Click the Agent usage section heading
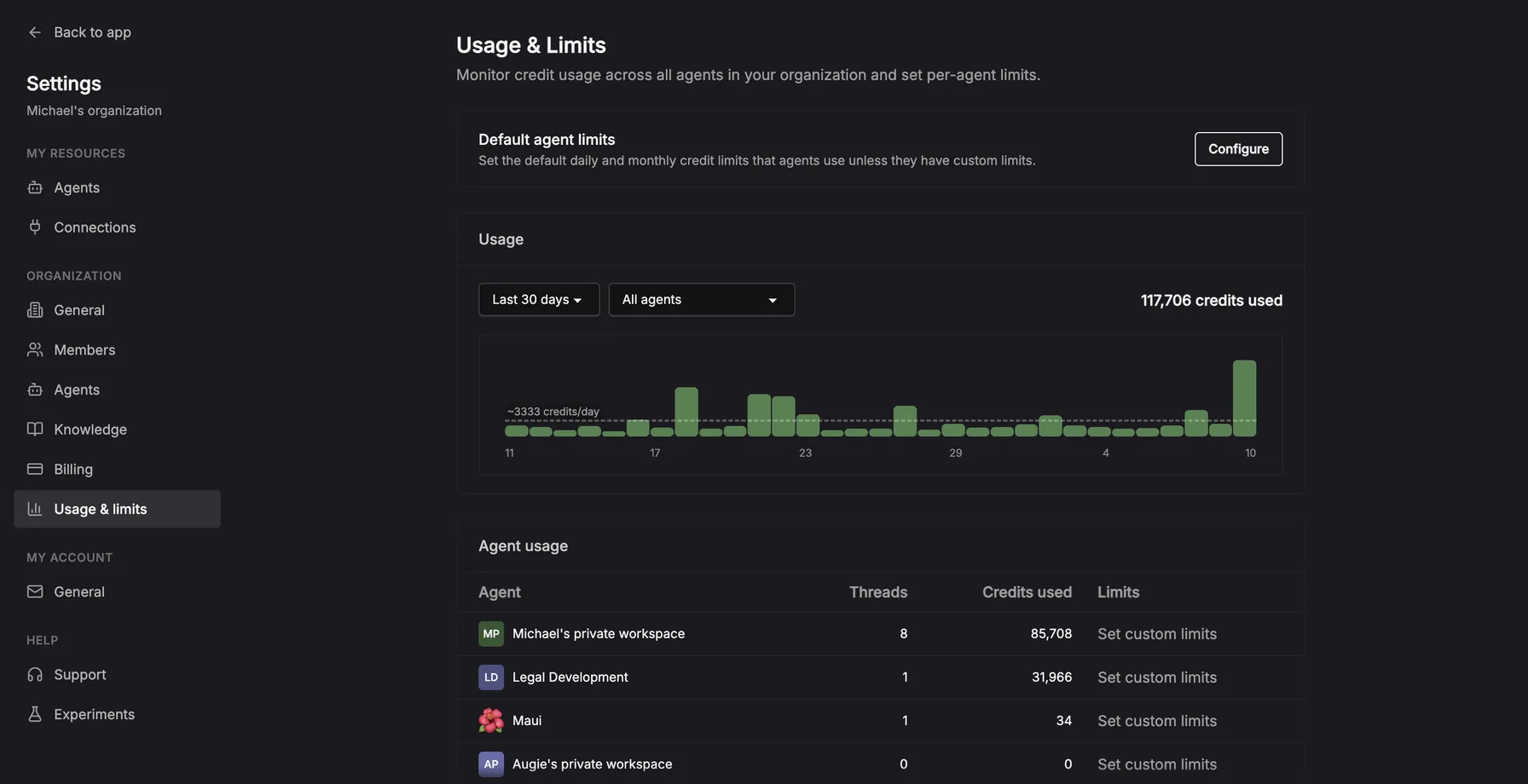This screenshot has height=784, width=1528. [x=523, y=546]
